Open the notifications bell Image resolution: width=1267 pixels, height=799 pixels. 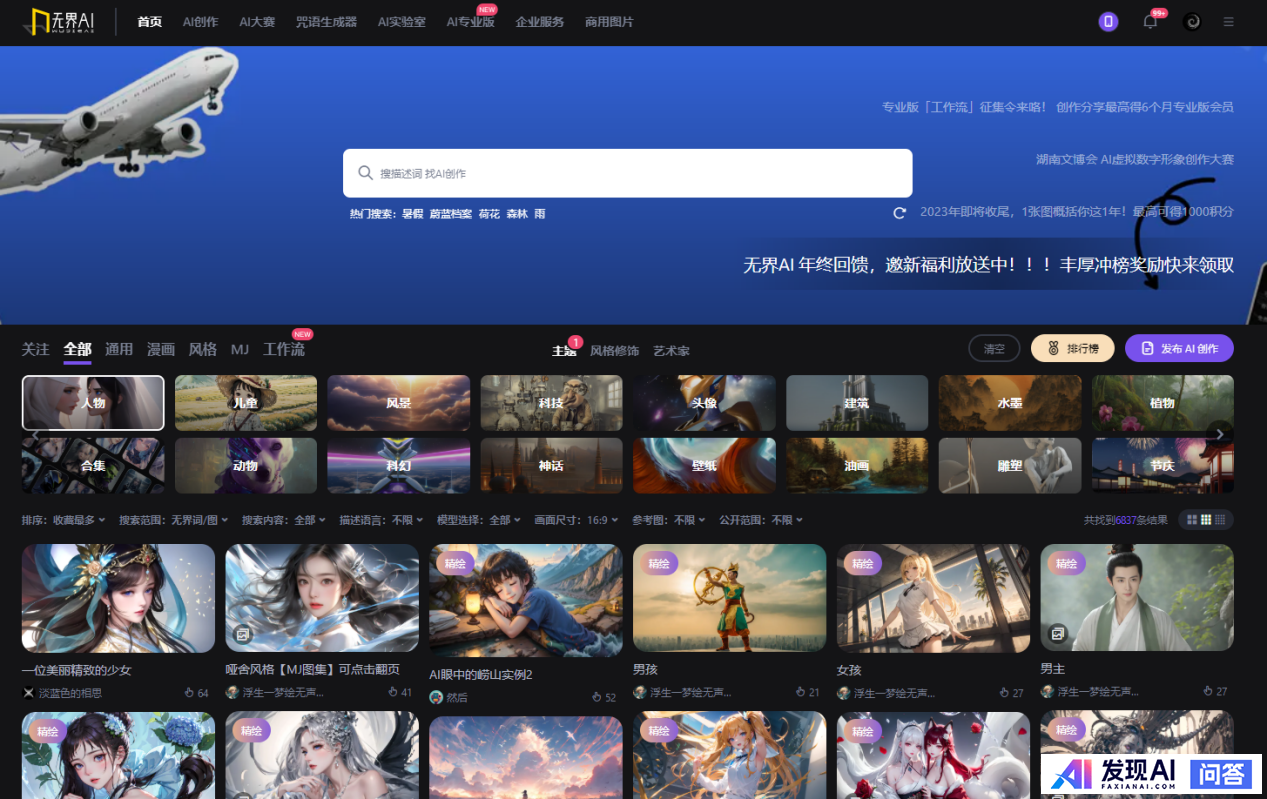click(x=1150, y=22)
